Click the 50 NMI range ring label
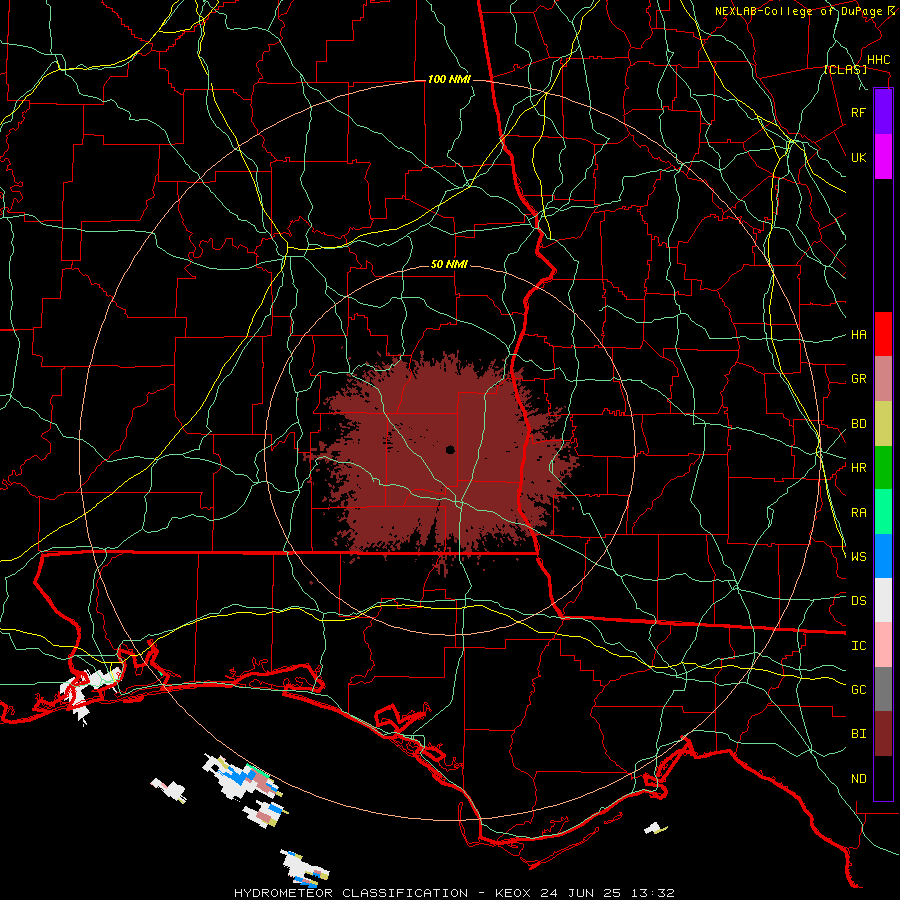The height and width of the screenshot is (900, 900). click(449, 265)
